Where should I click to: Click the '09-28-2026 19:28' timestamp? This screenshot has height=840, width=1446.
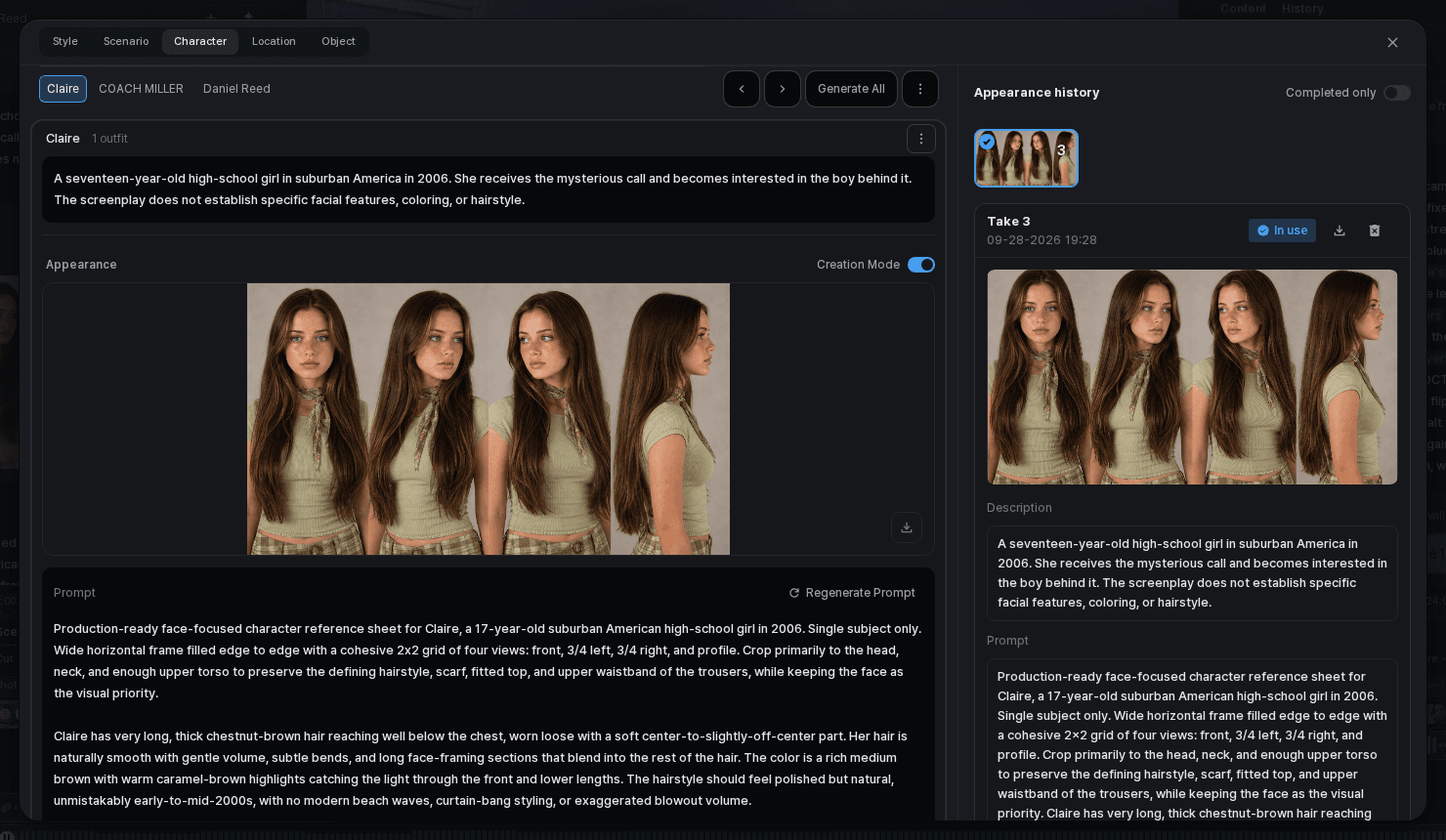point(1042,240)
